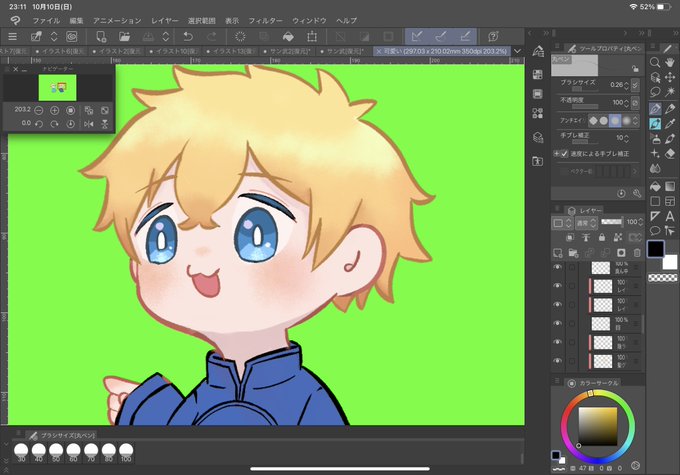The width and height of the screenshot is (680, 475).
Task: Select the text tool A icon
Action: pos(670,216)
